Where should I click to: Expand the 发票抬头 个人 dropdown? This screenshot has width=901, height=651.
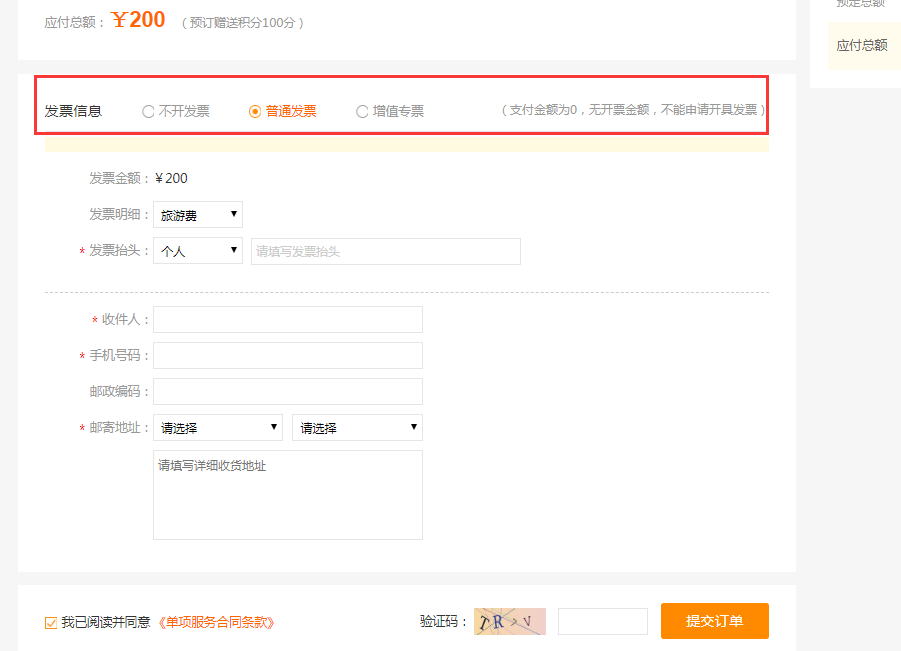198,251
